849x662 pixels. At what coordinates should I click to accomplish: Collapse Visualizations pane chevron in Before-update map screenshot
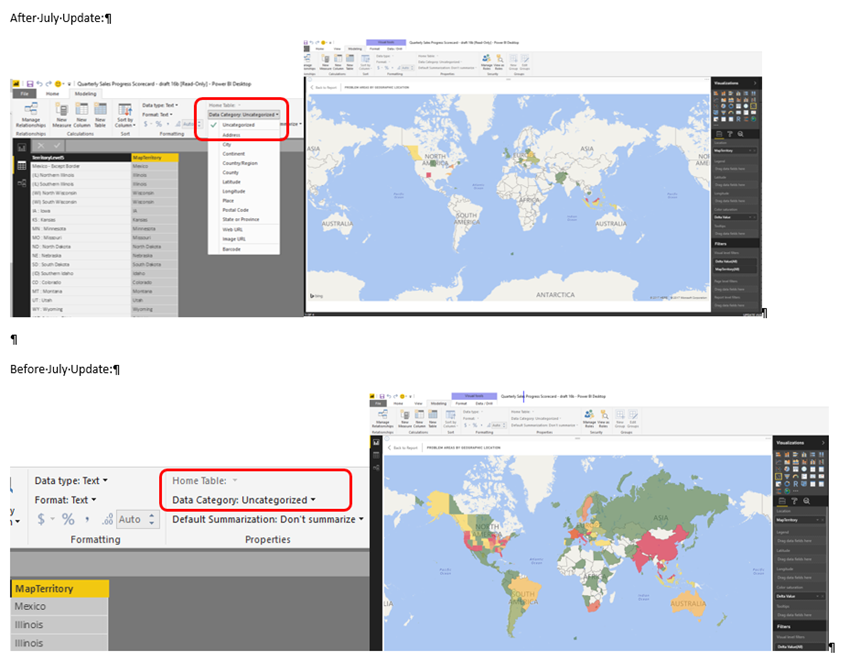pos(823,443)
